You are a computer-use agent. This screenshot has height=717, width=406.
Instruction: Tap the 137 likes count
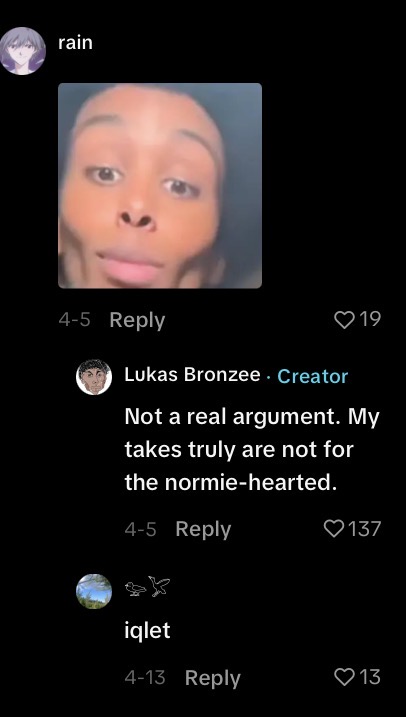point(364,529)
